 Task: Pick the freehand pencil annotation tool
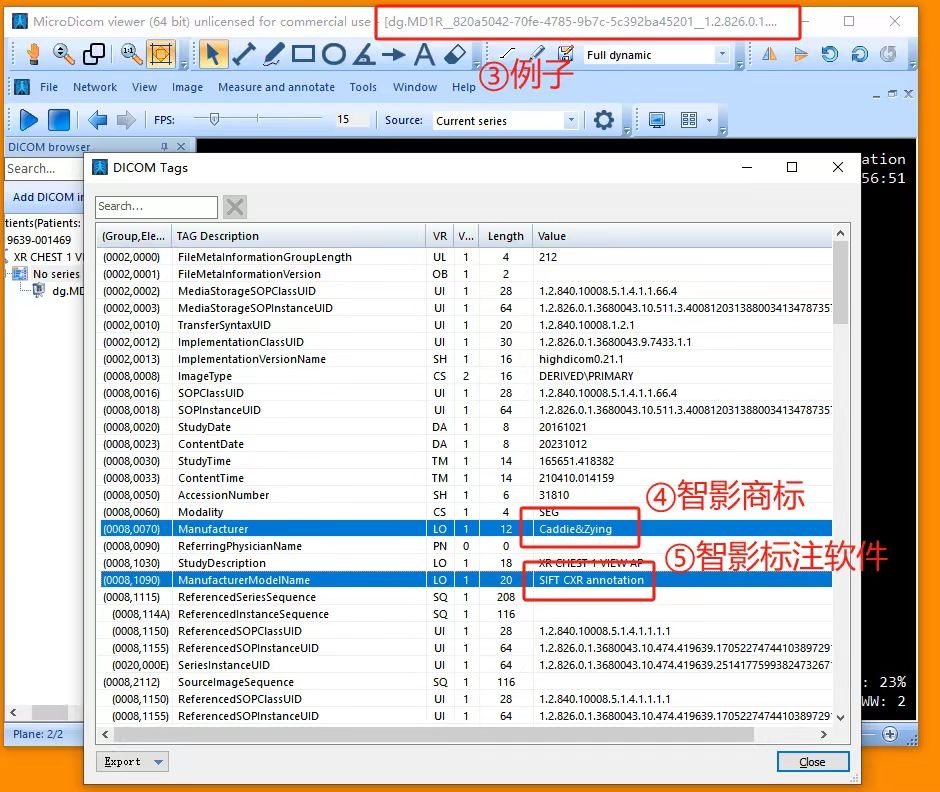(x=273, y=54)
